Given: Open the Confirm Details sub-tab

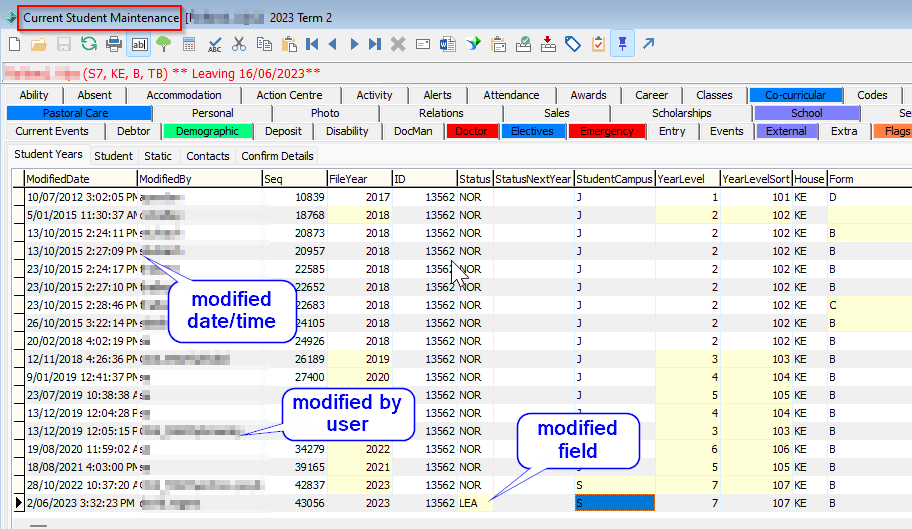Looking at the screenshot, I should coord(277,156).
